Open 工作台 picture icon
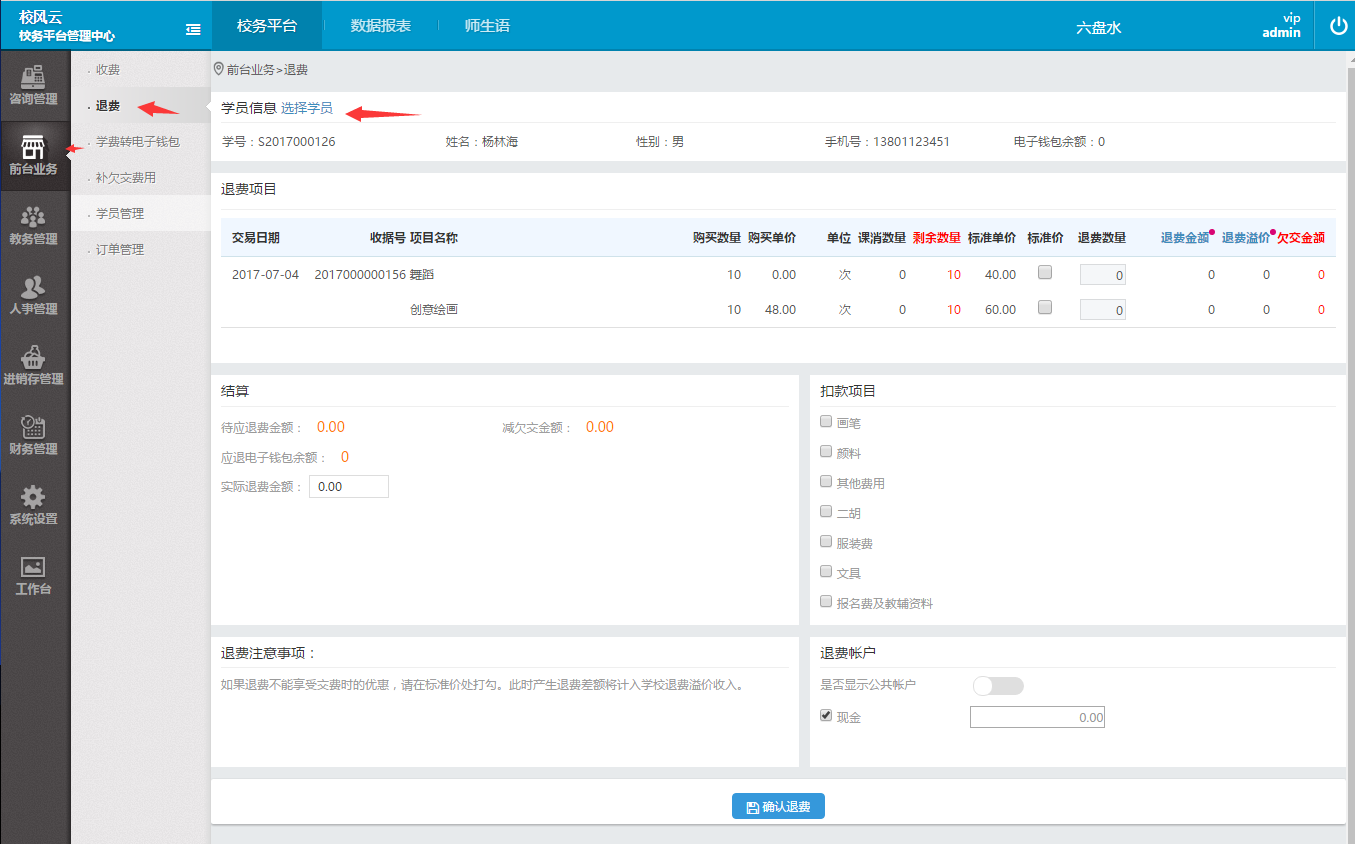This screenshot has width=1355, height=844. 33,567
